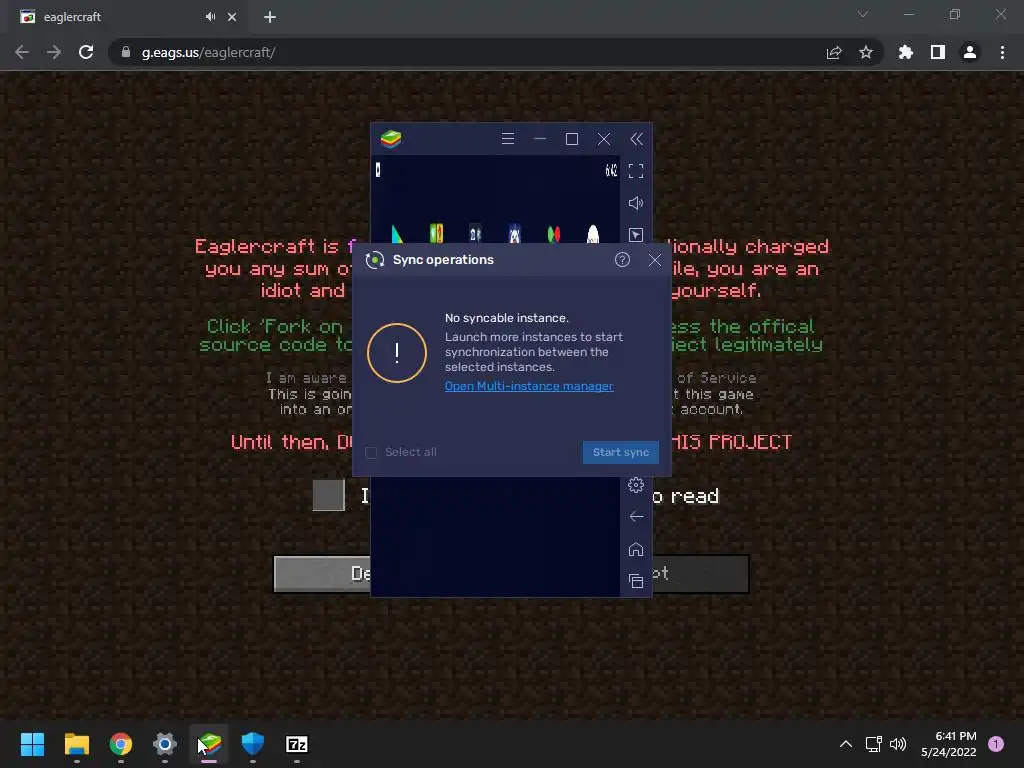View site info lock icon
1024x768 pixels.
pos(126,52)
